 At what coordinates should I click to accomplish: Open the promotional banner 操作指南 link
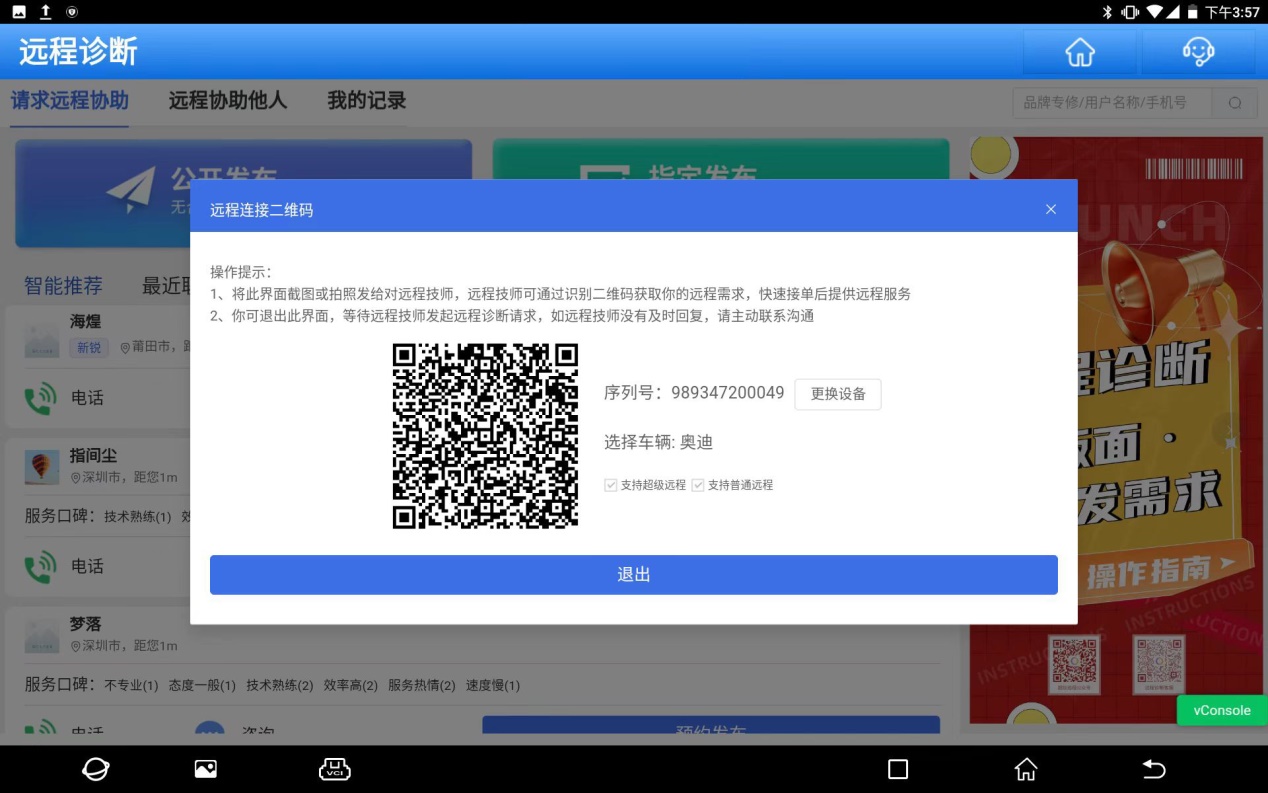pos(1149,571)
